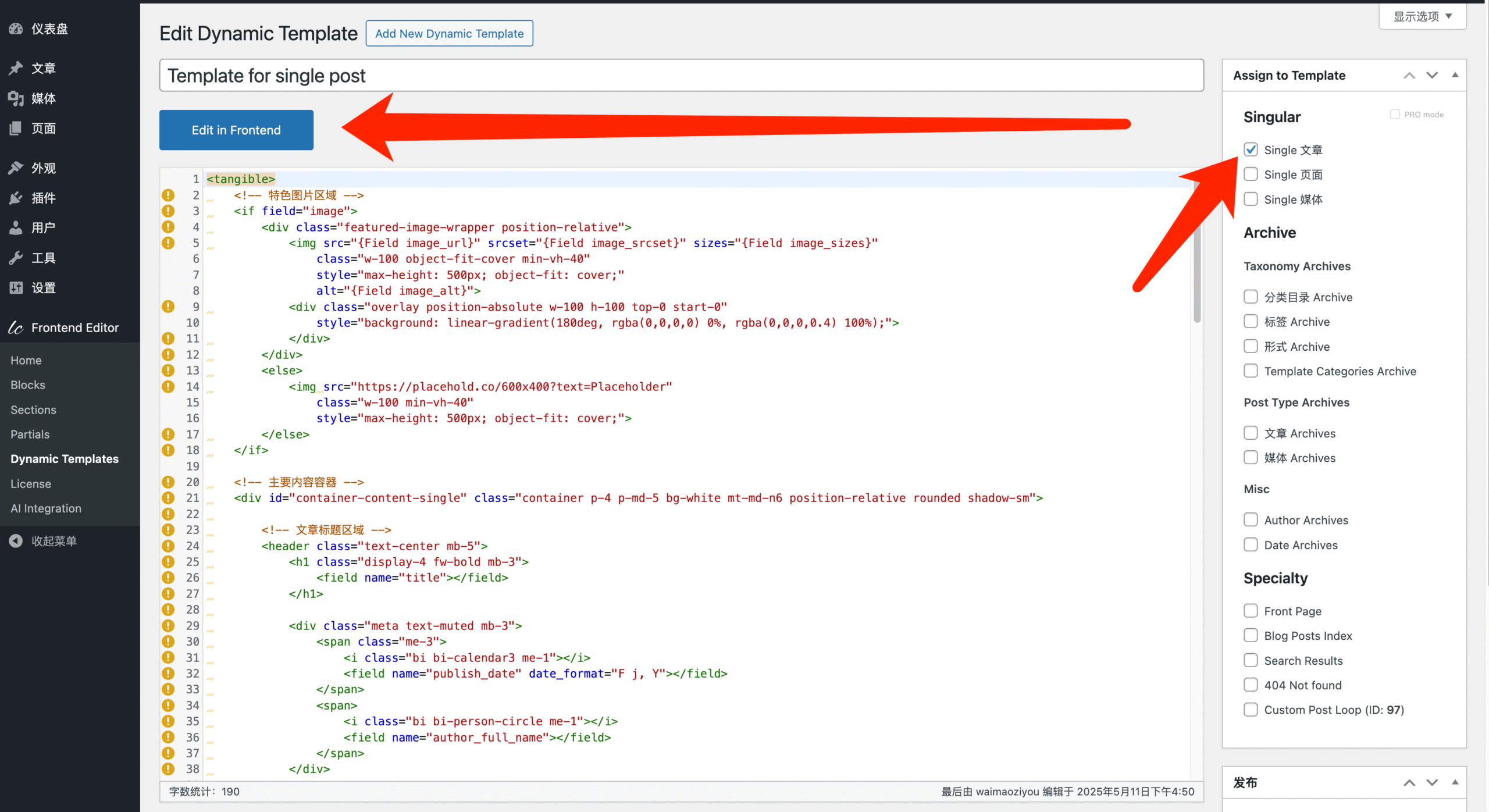The image size is (1489, 812).
Task: Click the Users (用户) person icon
Action: tap(16, 227)
